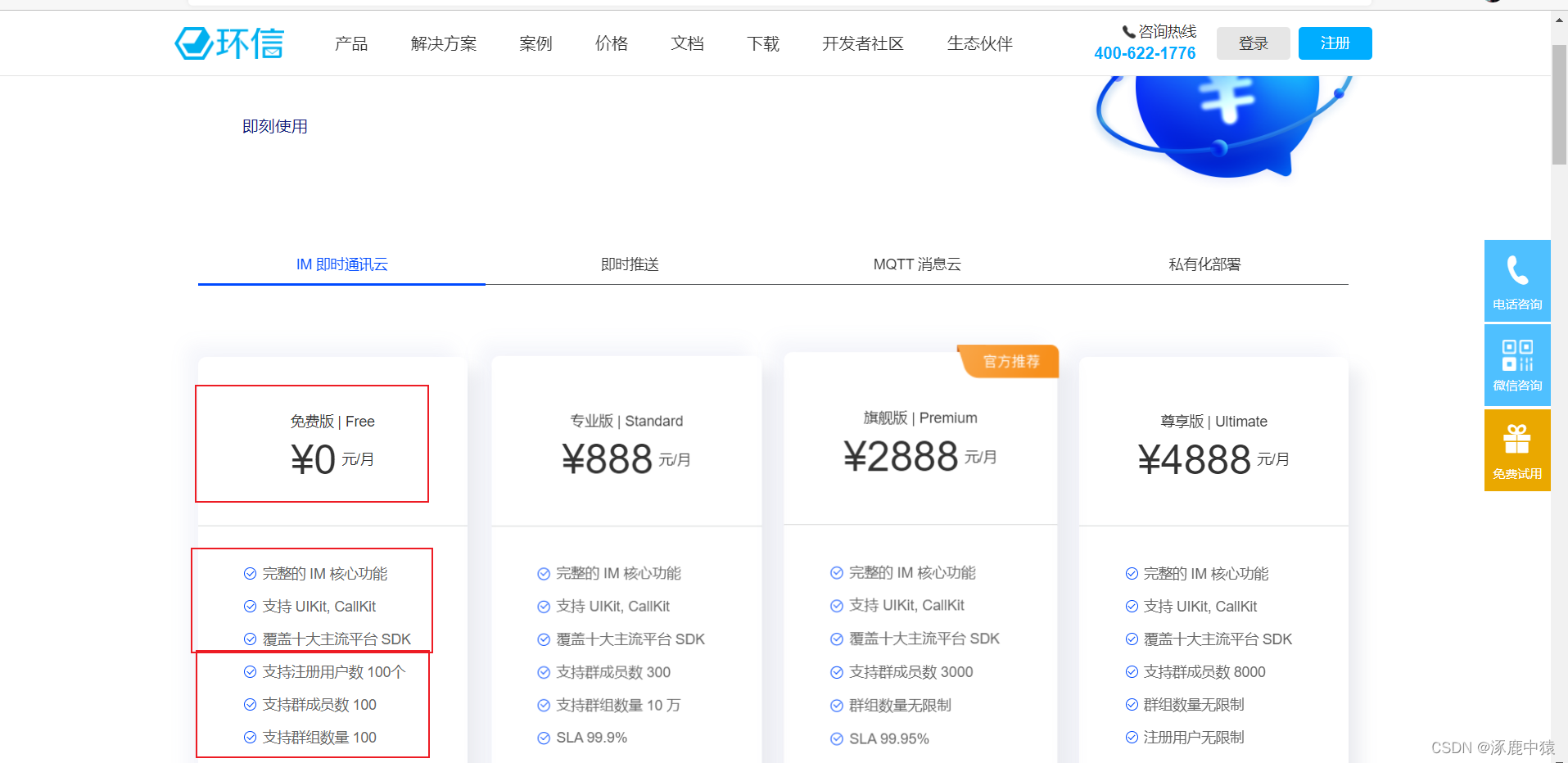Go to the 价格 page
The height and width of the screenshot is (763, 1568).
click(612, 43)
